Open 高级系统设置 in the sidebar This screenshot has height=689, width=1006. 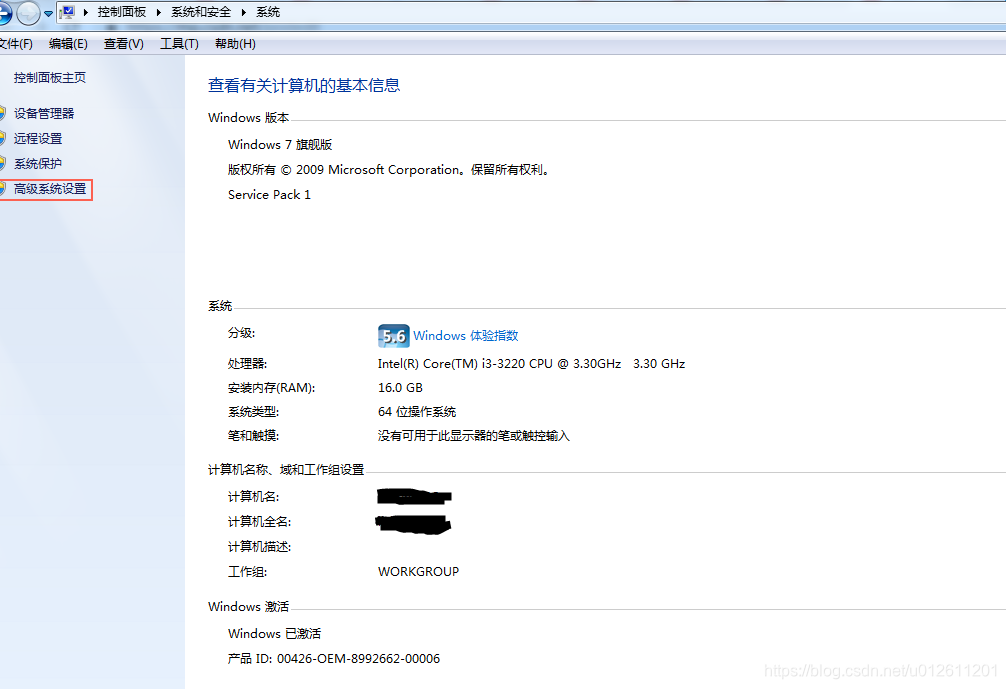pos(50,189)
